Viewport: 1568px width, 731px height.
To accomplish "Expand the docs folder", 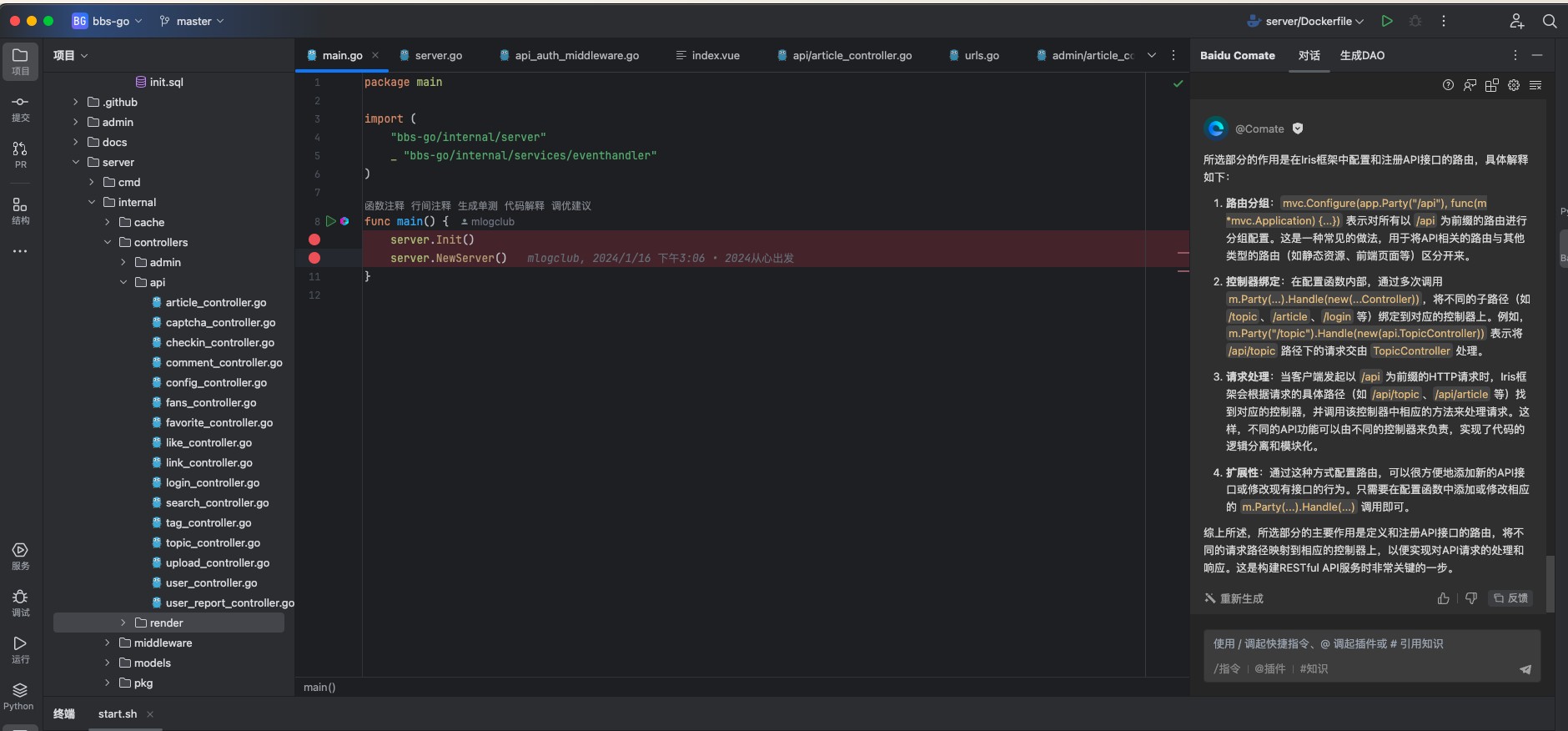I will point(76,142).
